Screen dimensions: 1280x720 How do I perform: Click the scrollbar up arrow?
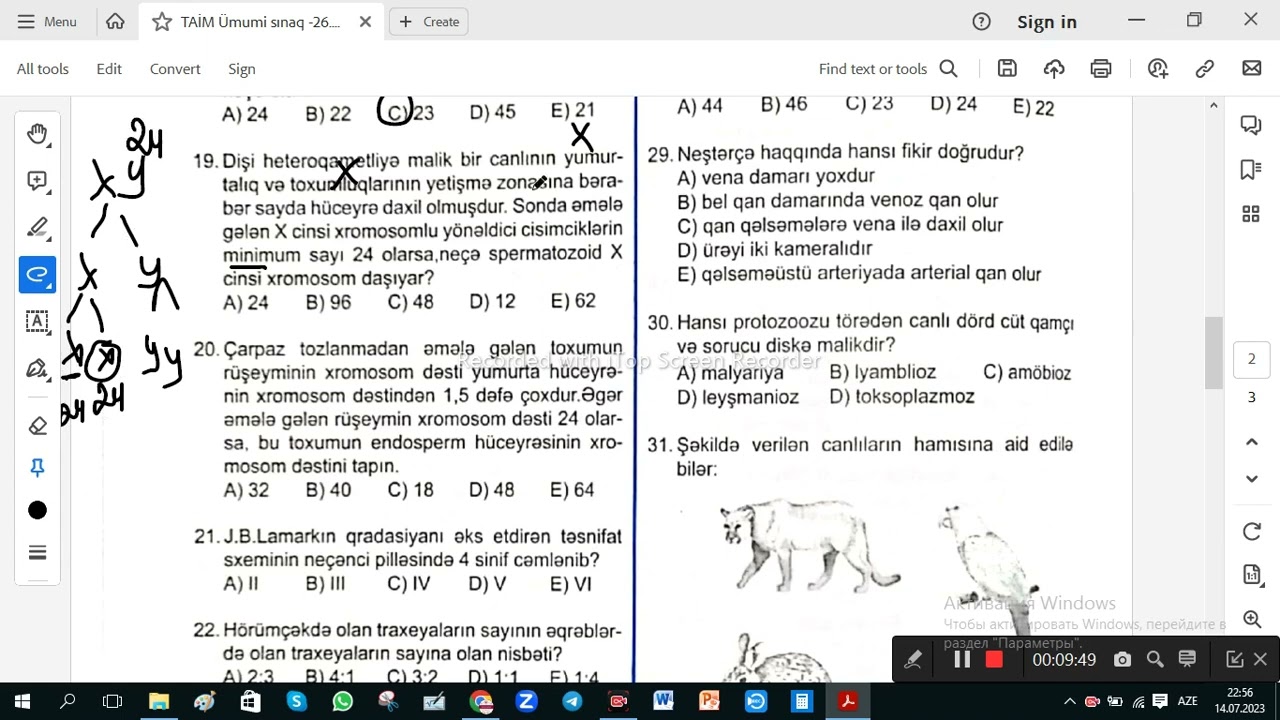tap(1213, 105)
